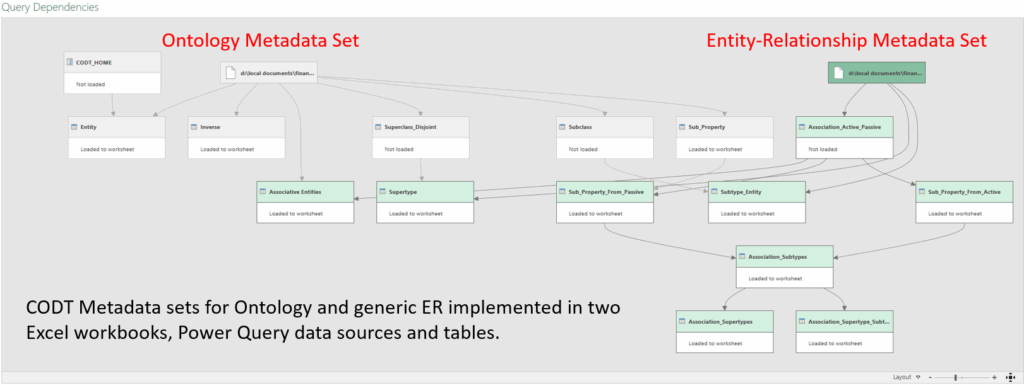Viewport: 1024px width, 385px height.
Task: Click the green file source document icon
Action: pyautogui.click(x=839, y=73)
